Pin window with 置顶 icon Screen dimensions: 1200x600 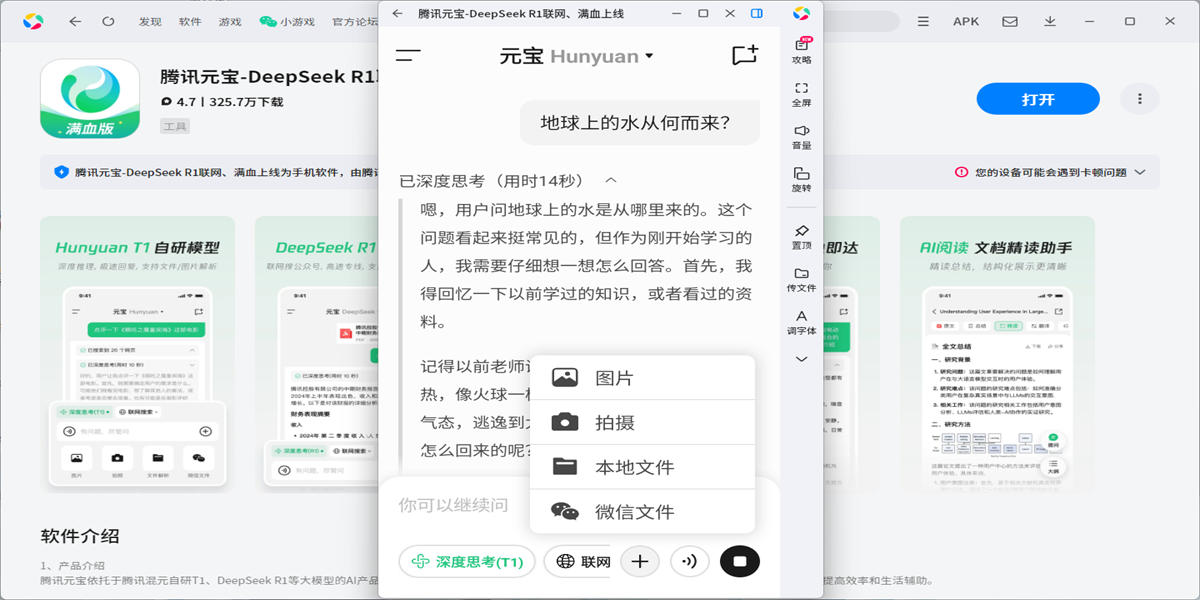(802, 237)
